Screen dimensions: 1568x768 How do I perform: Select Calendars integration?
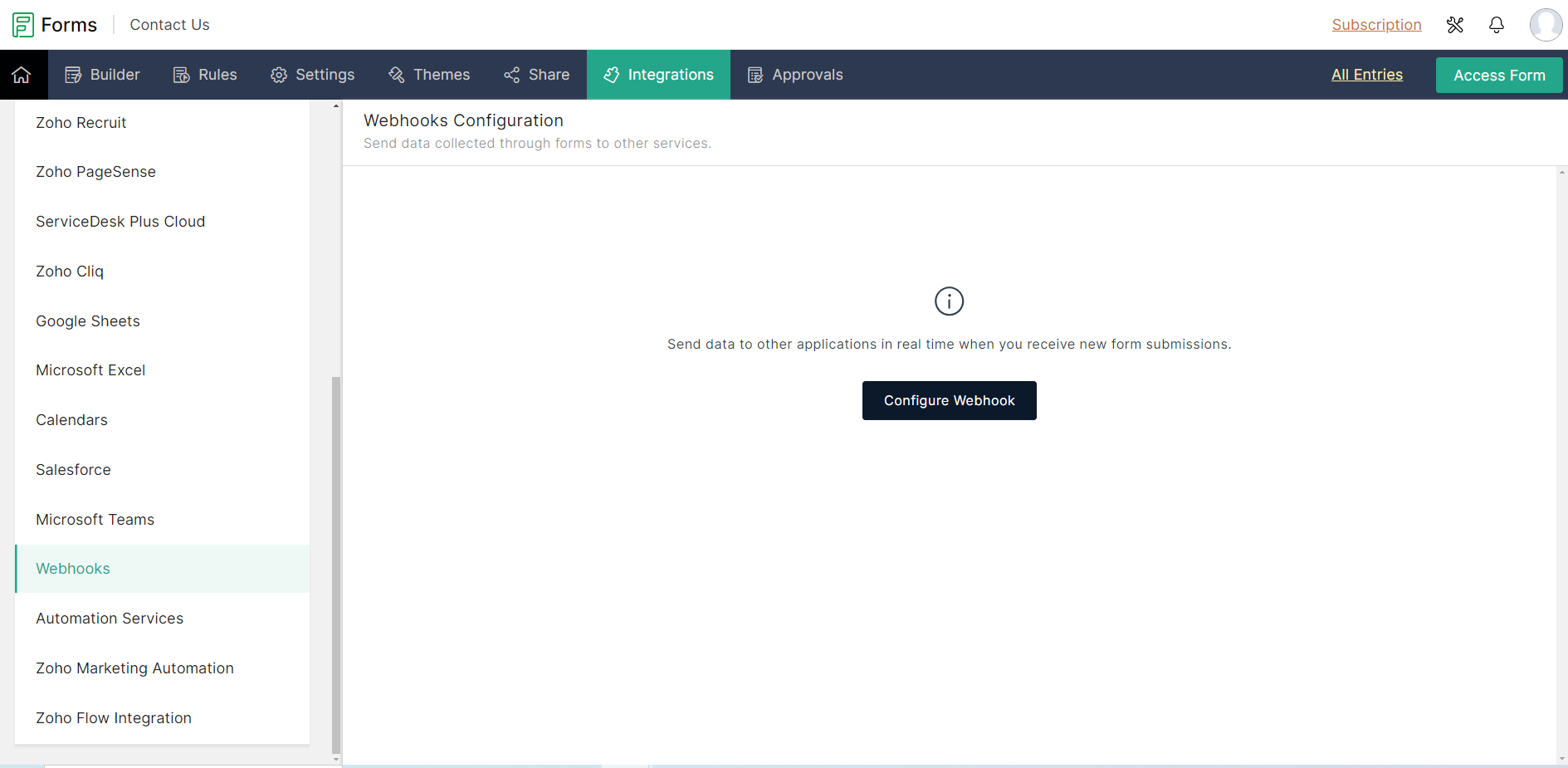[163, 420]
